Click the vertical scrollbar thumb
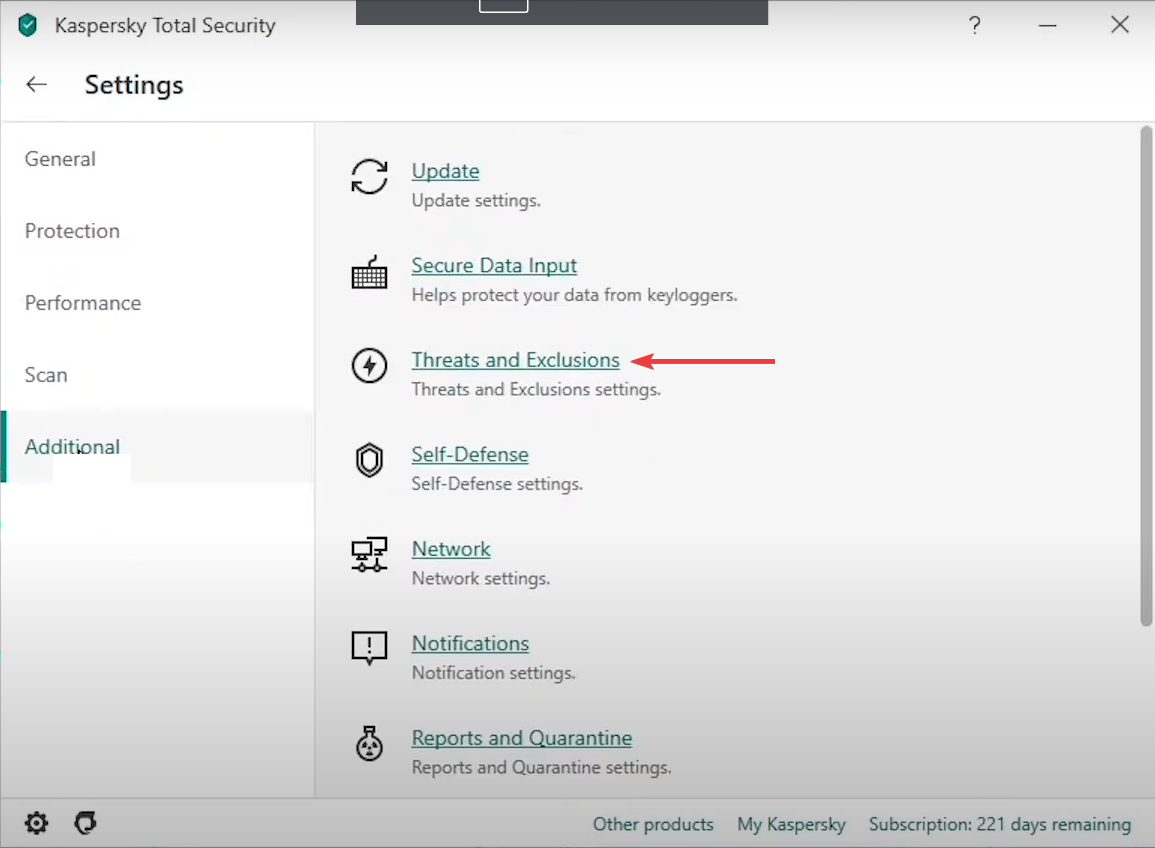The height and width of the screenshot is (848, 1155). coord(1146,376)
